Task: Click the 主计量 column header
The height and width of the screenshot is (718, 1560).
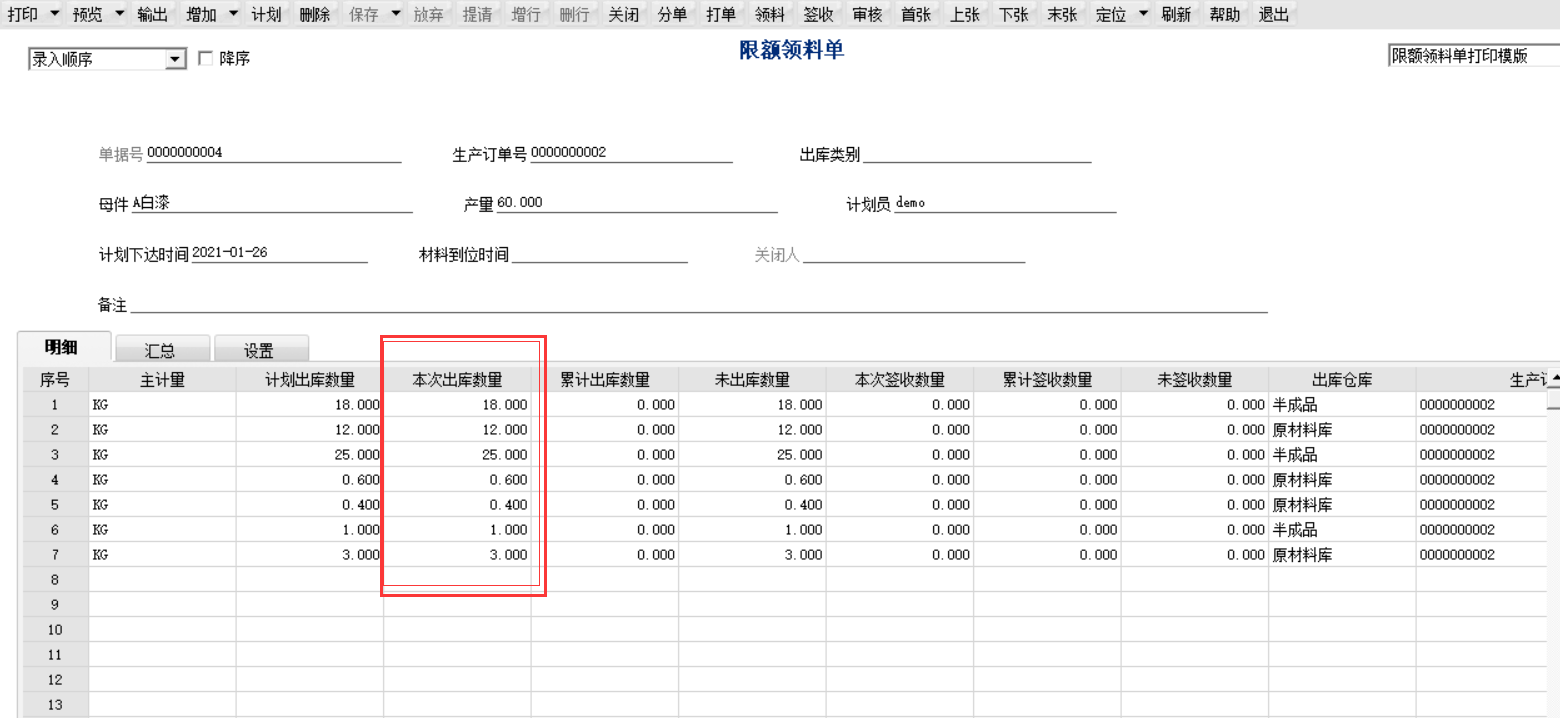Action: 163,380
